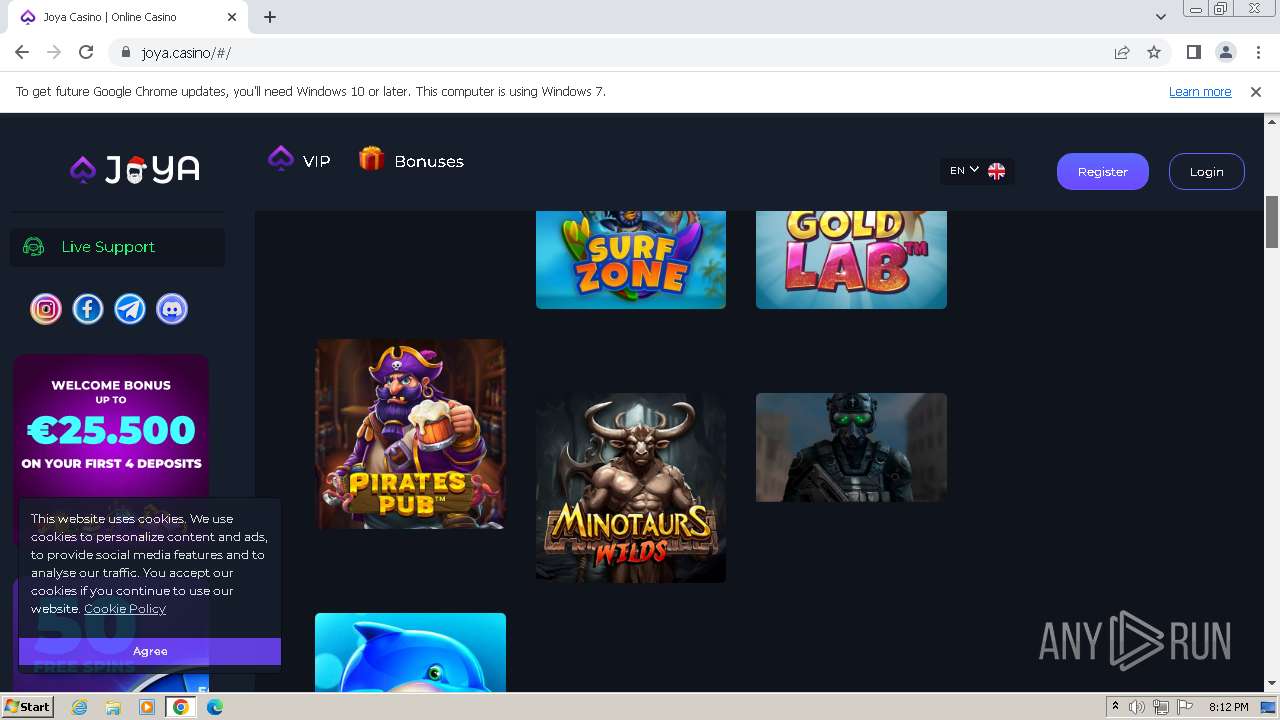Open the Surf Zone game thumbnail

[631, 259]
